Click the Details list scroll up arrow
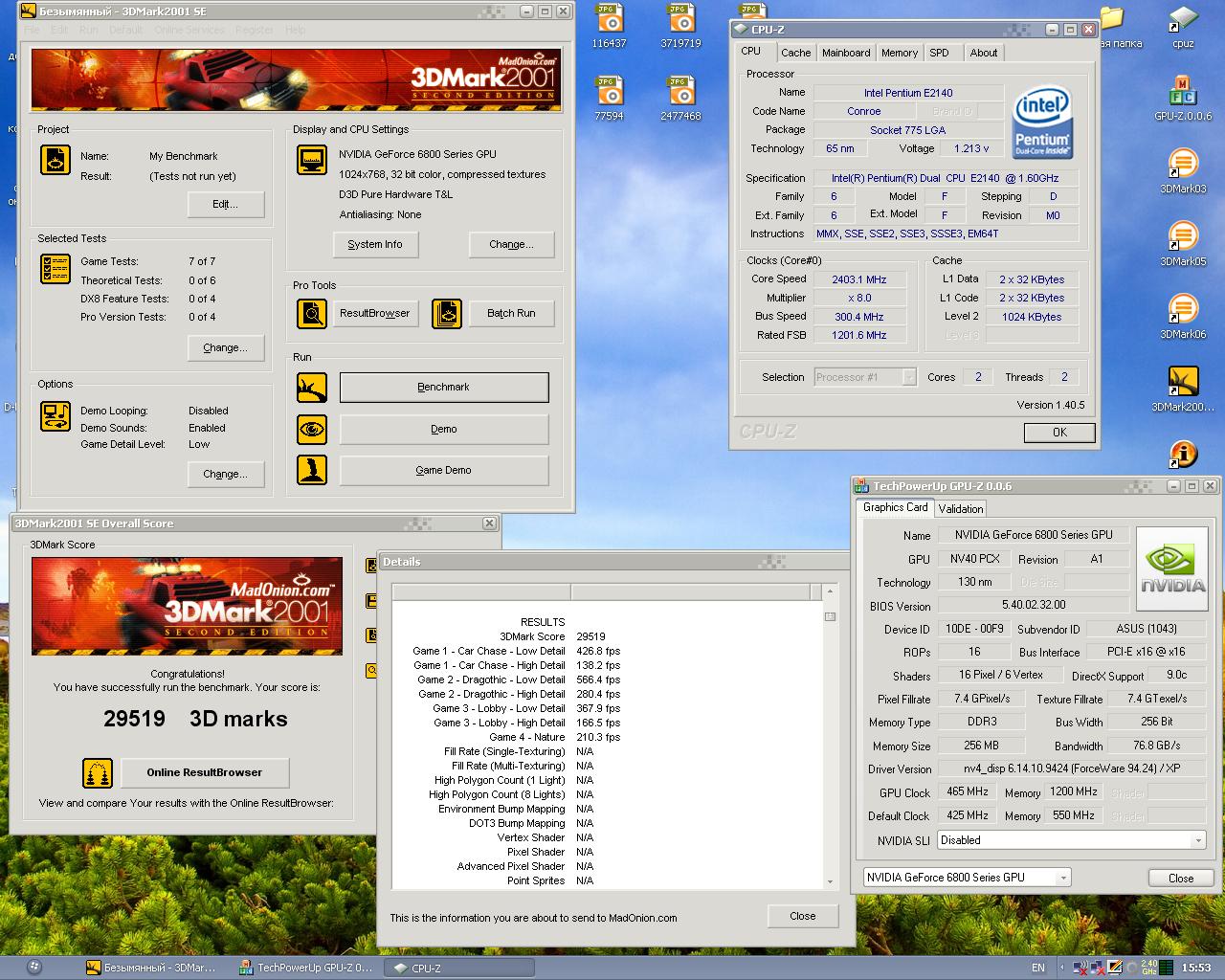 (830, 590)
